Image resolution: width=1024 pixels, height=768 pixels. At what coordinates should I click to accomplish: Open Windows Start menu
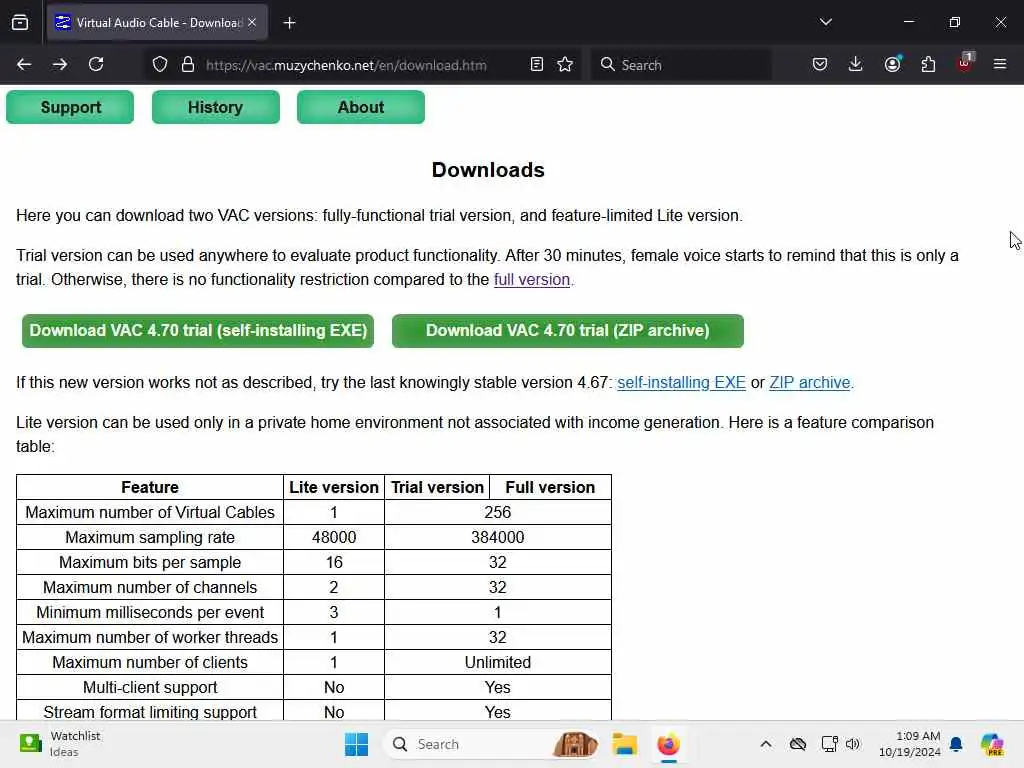coord(357,744)
